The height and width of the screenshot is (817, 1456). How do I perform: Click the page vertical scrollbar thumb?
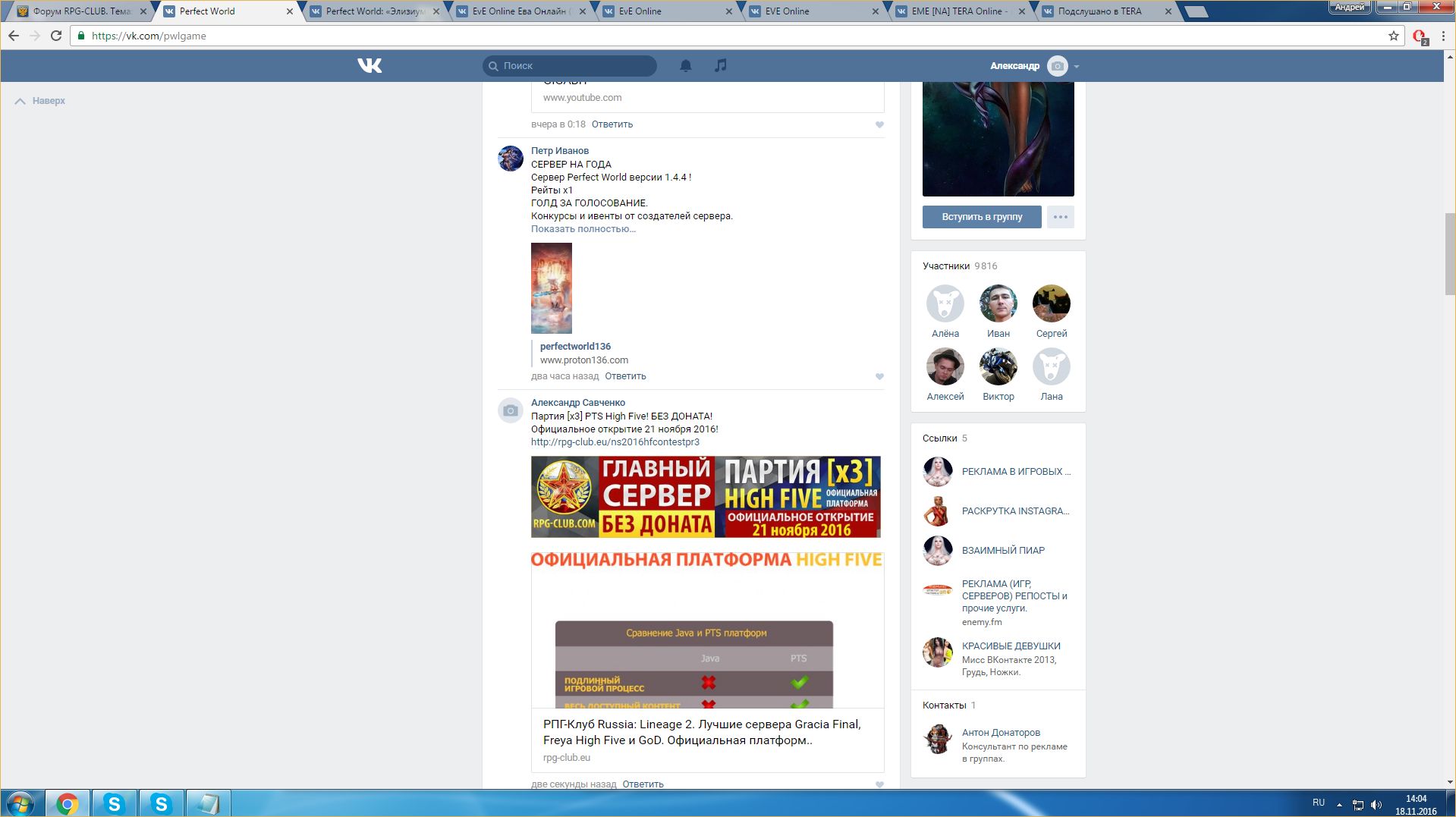point(1450,253)
